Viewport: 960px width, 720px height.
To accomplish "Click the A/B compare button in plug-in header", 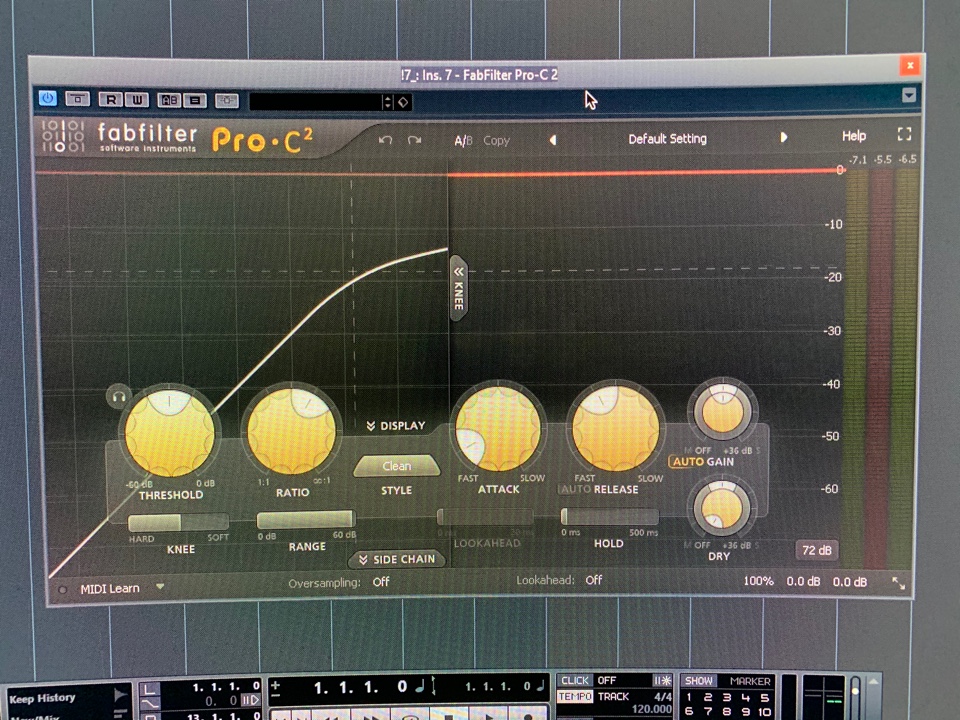I will click(169, 100).
